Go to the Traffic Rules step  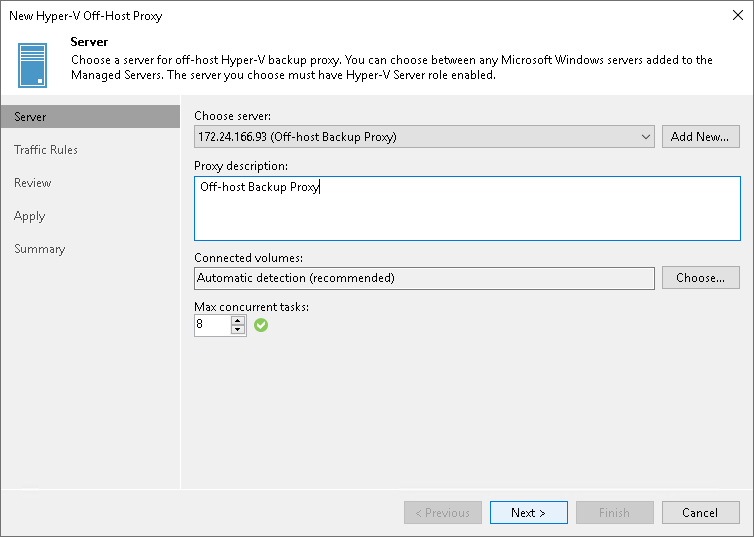pyautogui.click(x=46, y=150)
